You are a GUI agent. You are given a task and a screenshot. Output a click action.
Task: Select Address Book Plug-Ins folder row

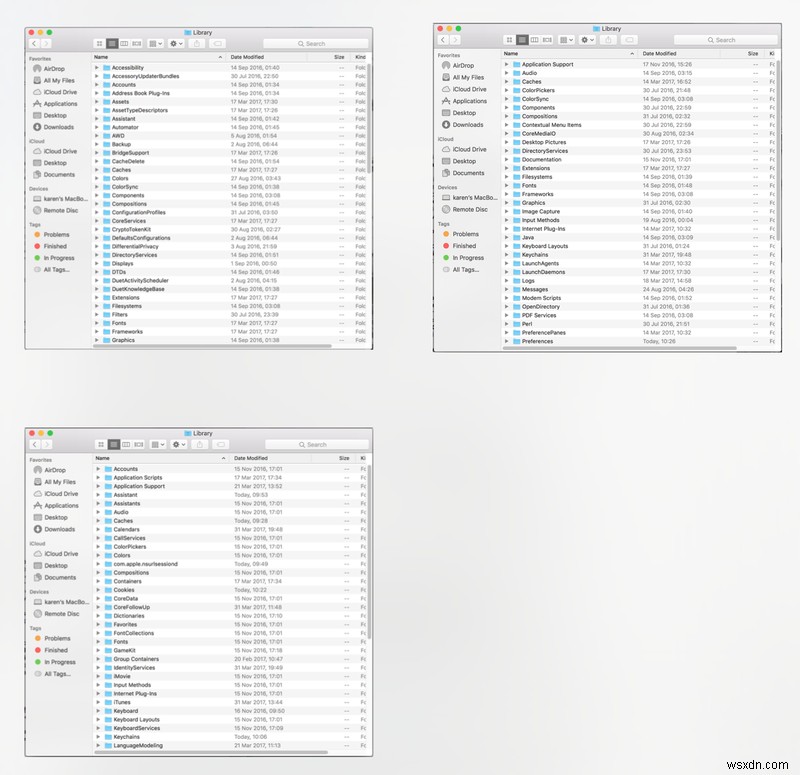pos(230,93)
